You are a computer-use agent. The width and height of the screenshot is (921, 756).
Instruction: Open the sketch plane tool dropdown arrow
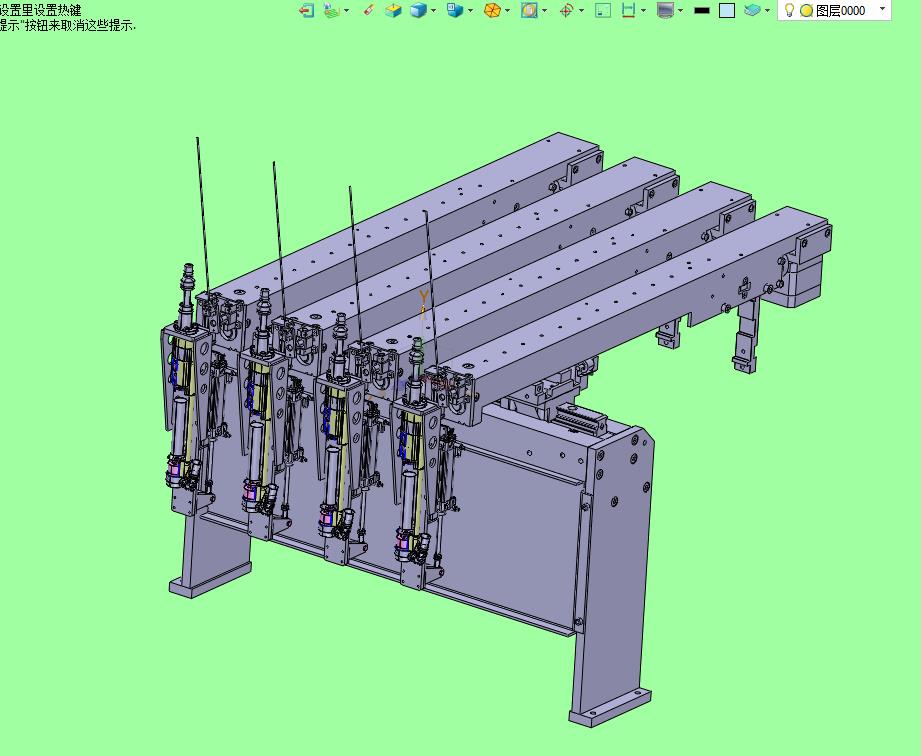point(346,11)
